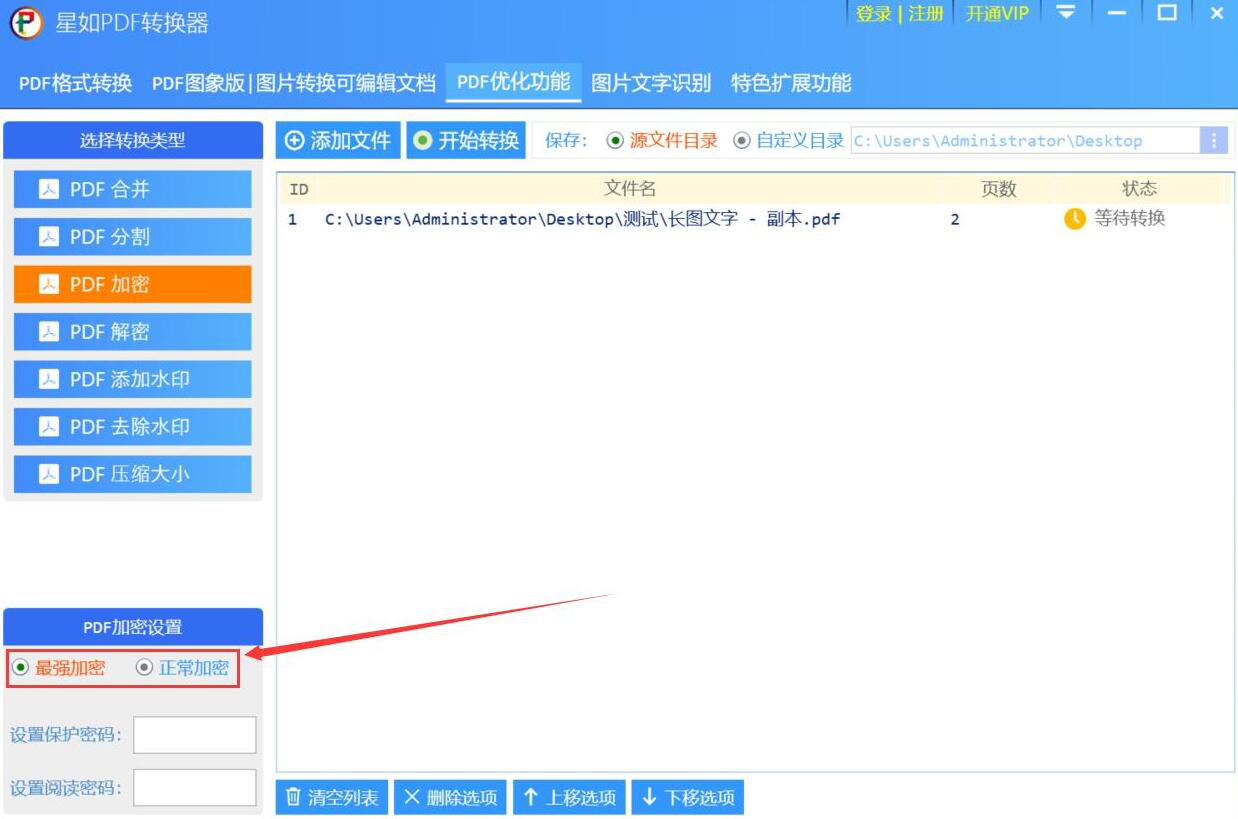Screen dimensions: 1238x819
Task: Click the 星如PDF转换器 app logo icon
Action: click(26, 22)
